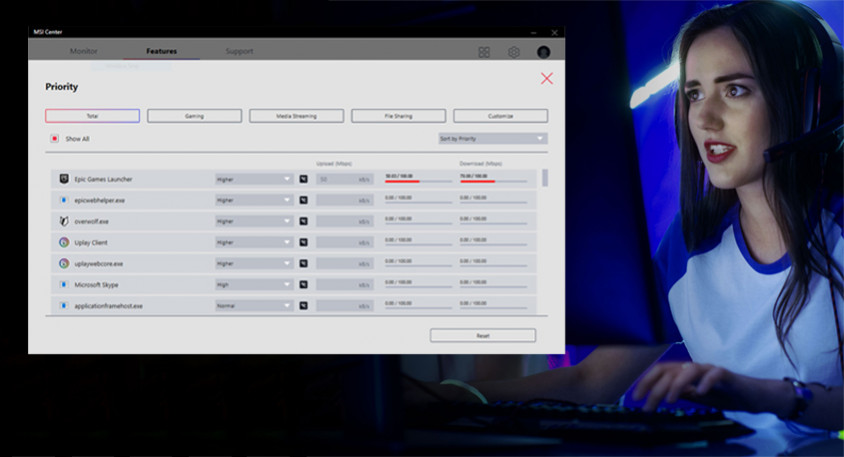Click the bandwidth limit field for Microsoft Skype
This screenshot has height=457, width=844.
344,284
